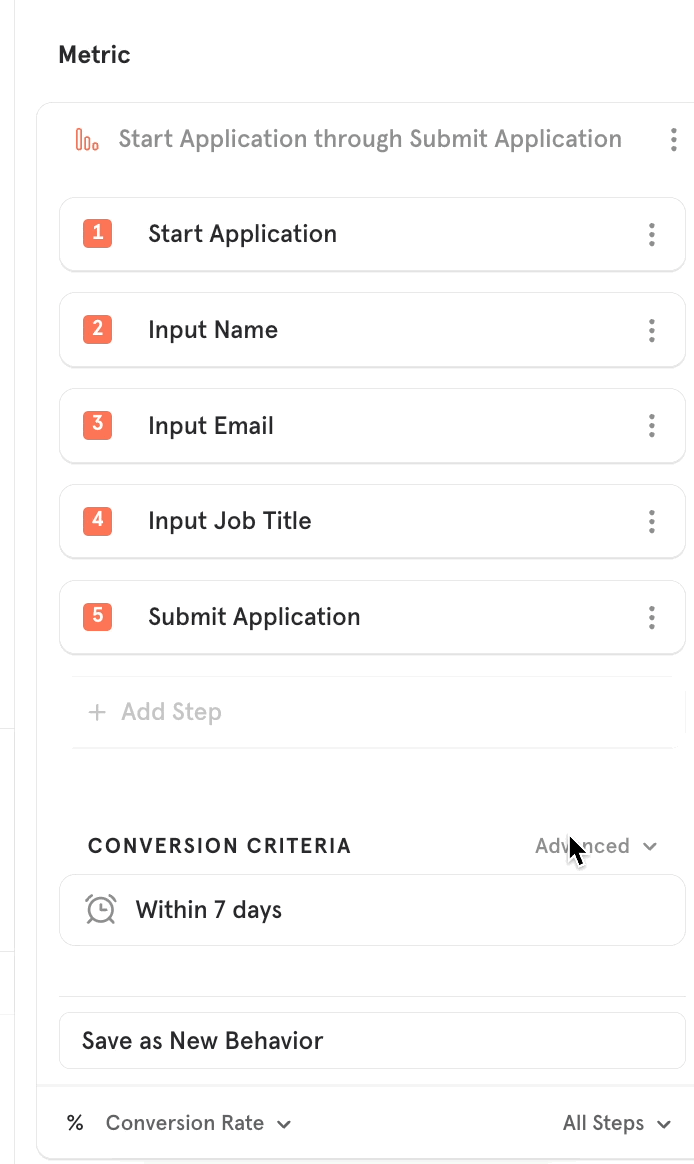694x1164 pixels.
Task: Click the Metric section heading
Action: [94, 55]
